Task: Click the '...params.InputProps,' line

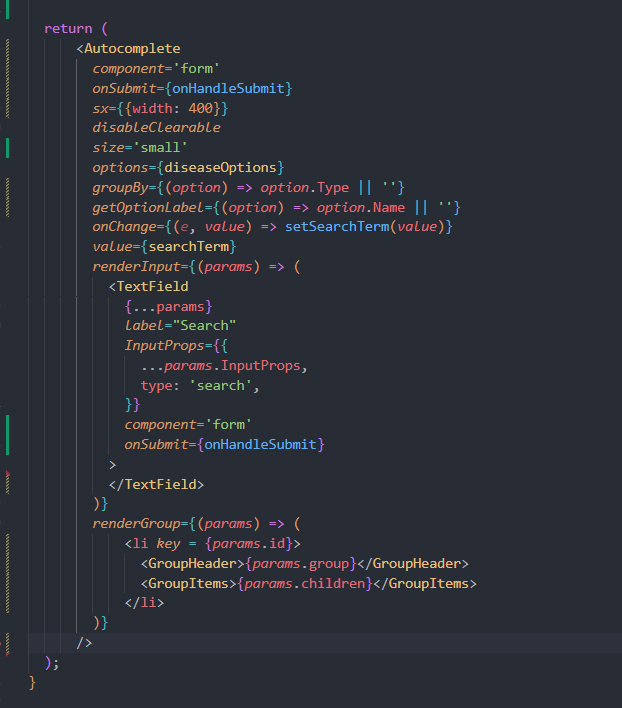Action: [x=224, y=365]
